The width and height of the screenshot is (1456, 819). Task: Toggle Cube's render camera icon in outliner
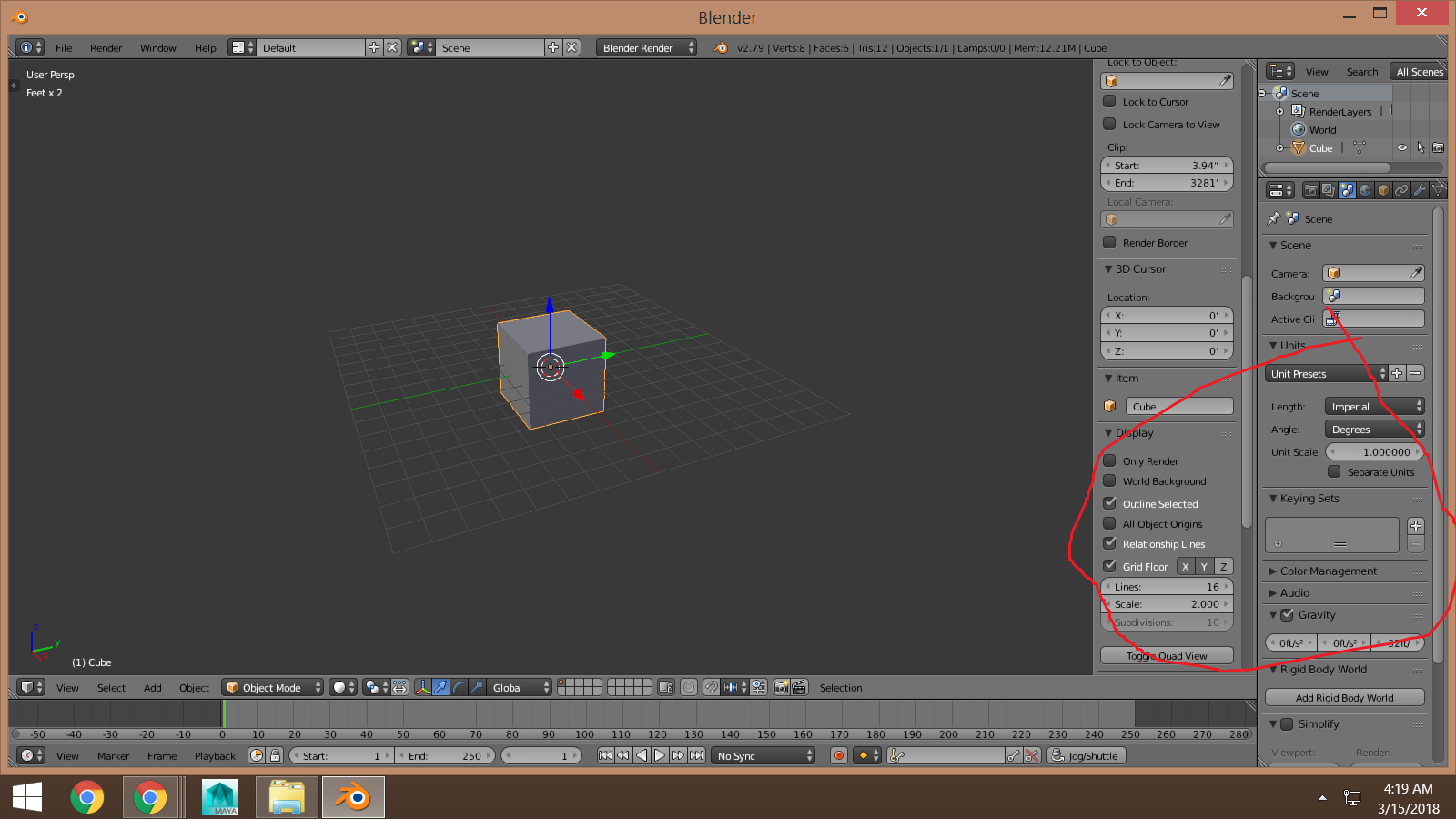point(1438,147)
